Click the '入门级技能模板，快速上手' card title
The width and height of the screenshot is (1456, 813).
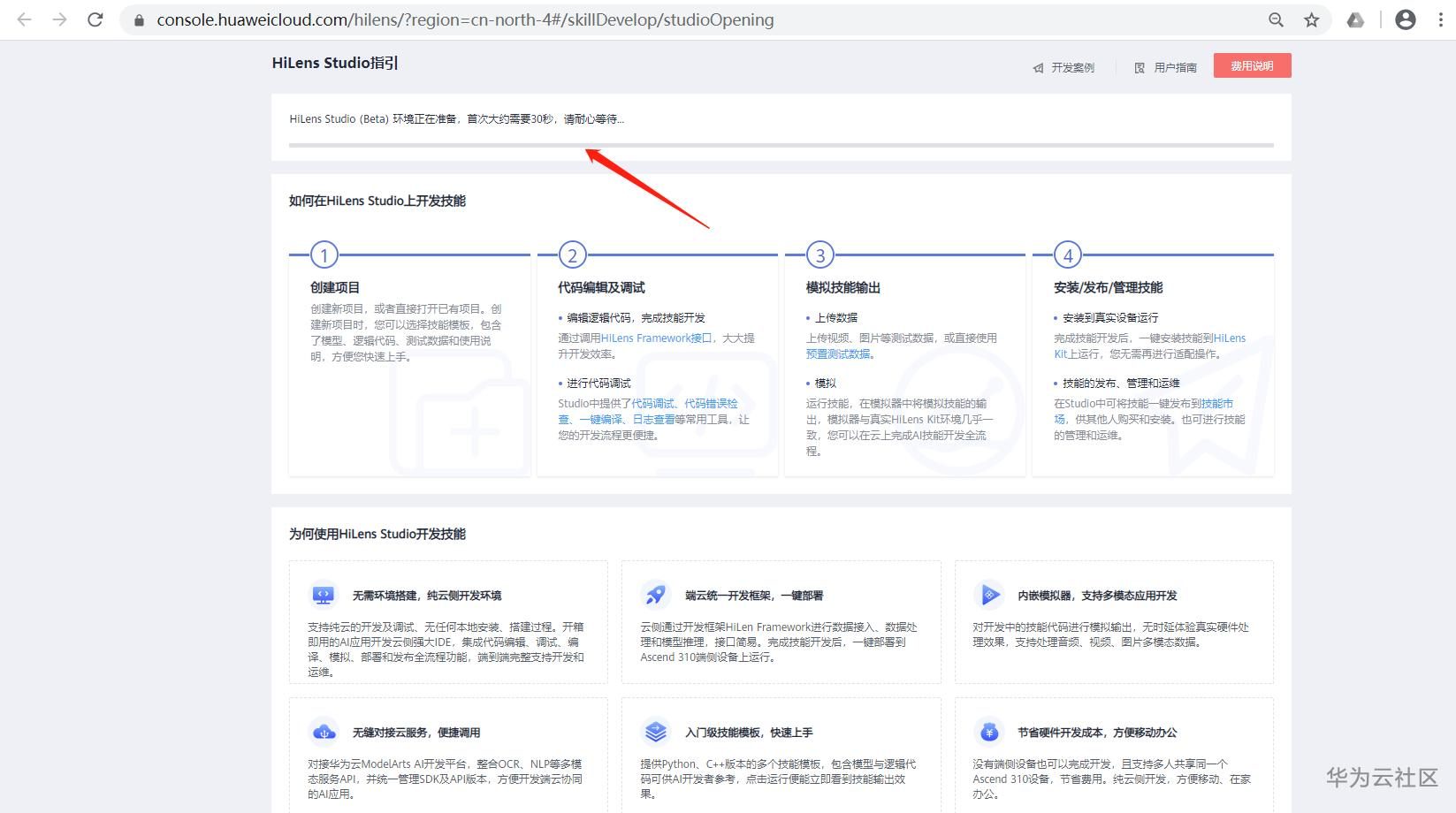749,733
